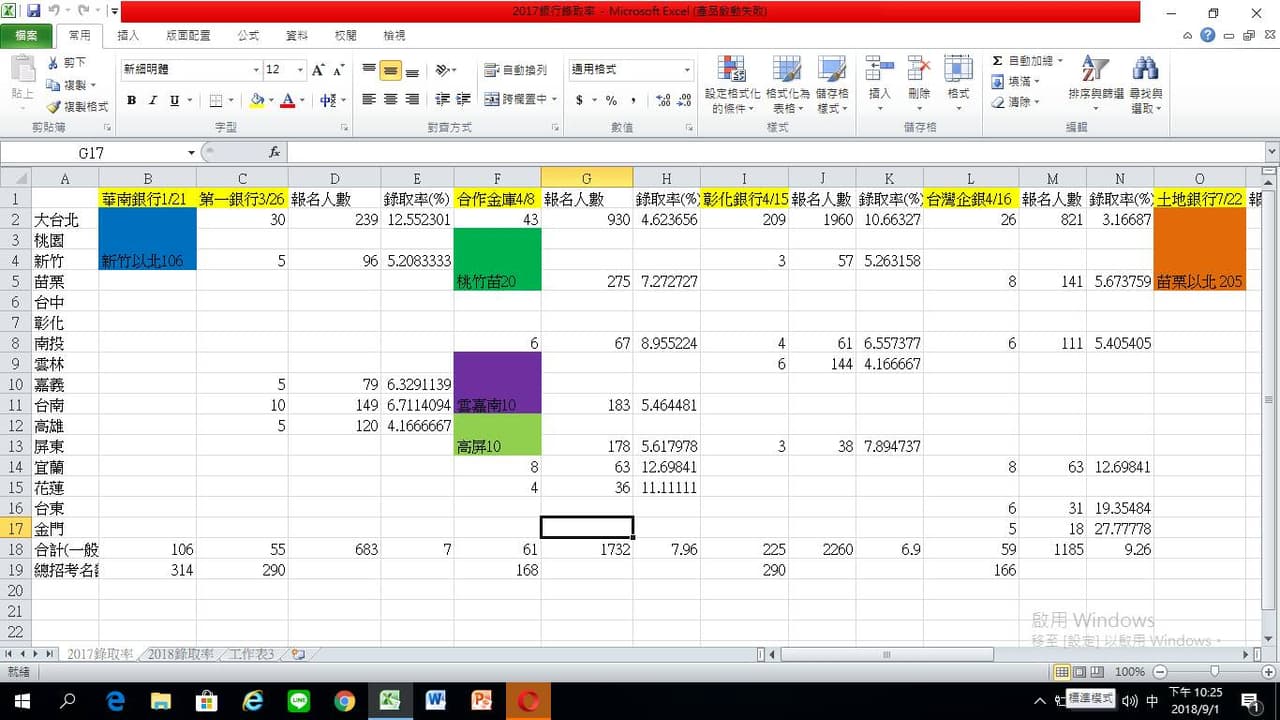Viewport: 1280px width, 720px height.
Task: Toggle align text left
Action: [369, 100]
